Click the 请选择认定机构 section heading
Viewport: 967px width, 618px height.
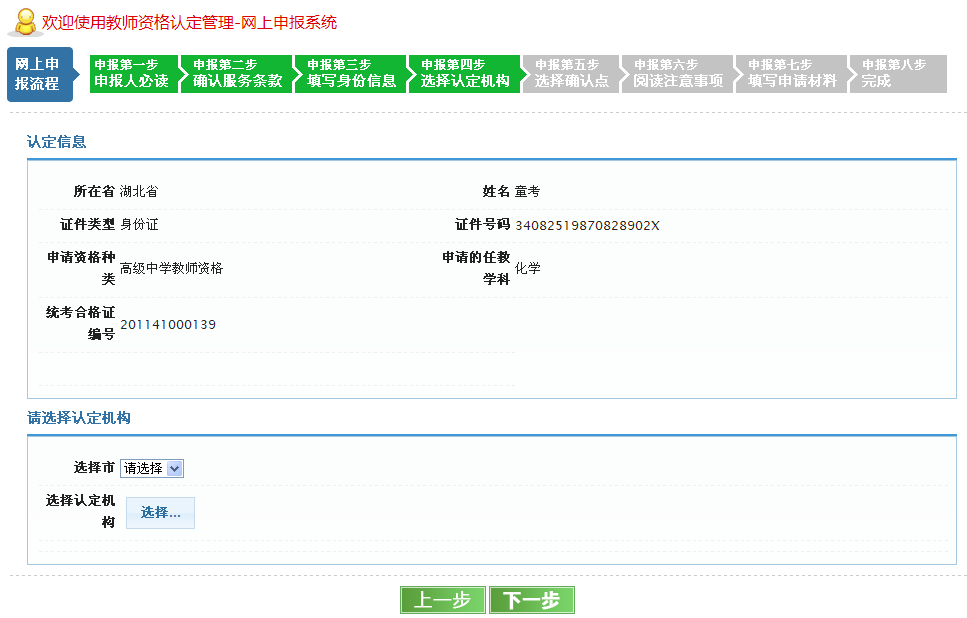pyautogui.click(x=79, y=418)
